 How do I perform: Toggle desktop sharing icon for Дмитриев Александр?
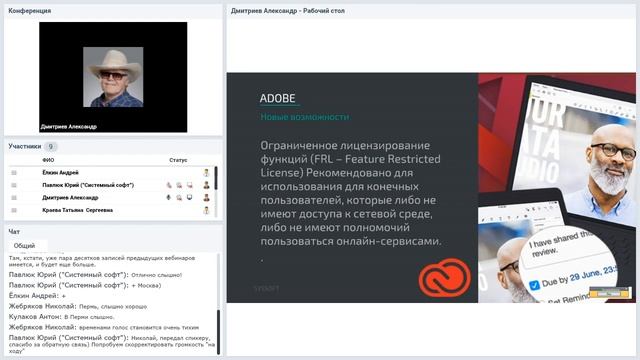tap(189, 198)
